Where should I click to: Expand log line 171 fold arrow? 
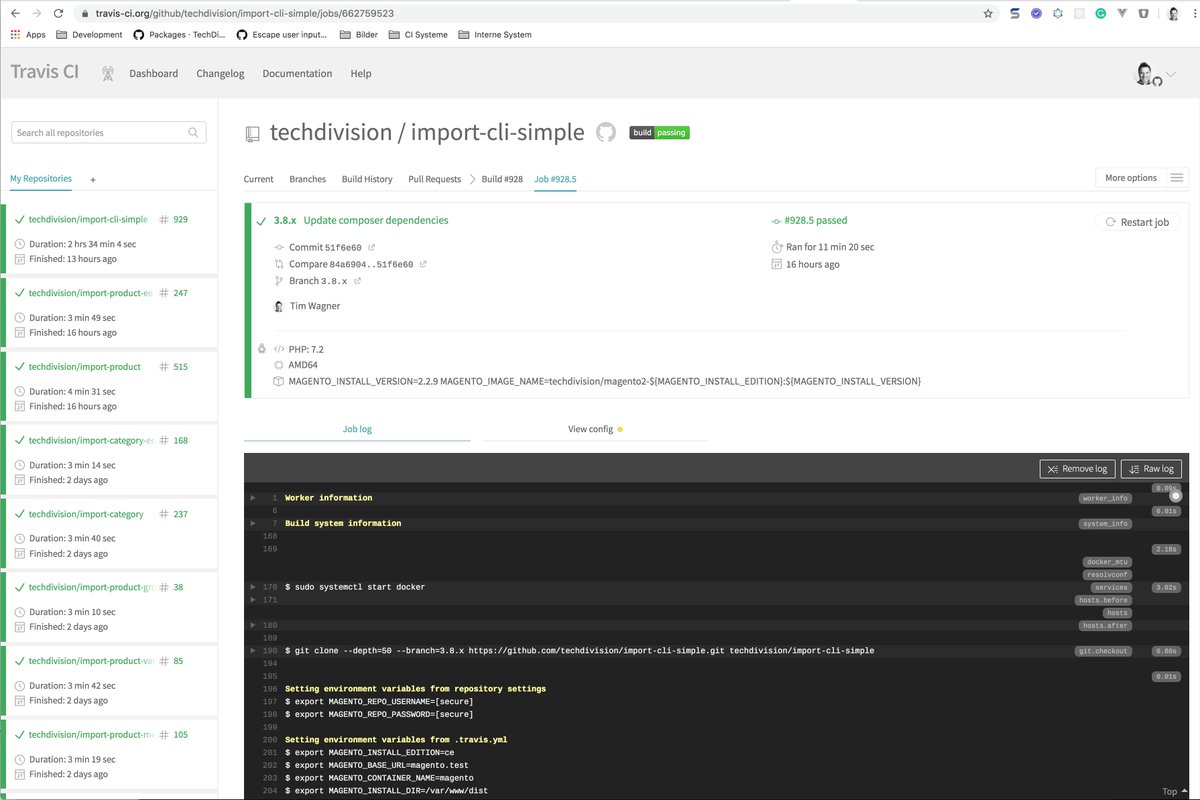click(253, 599)
